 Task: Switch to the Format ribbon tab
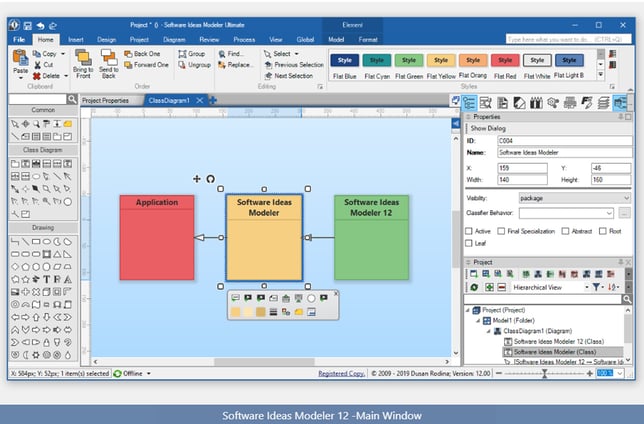click(368, 39)
